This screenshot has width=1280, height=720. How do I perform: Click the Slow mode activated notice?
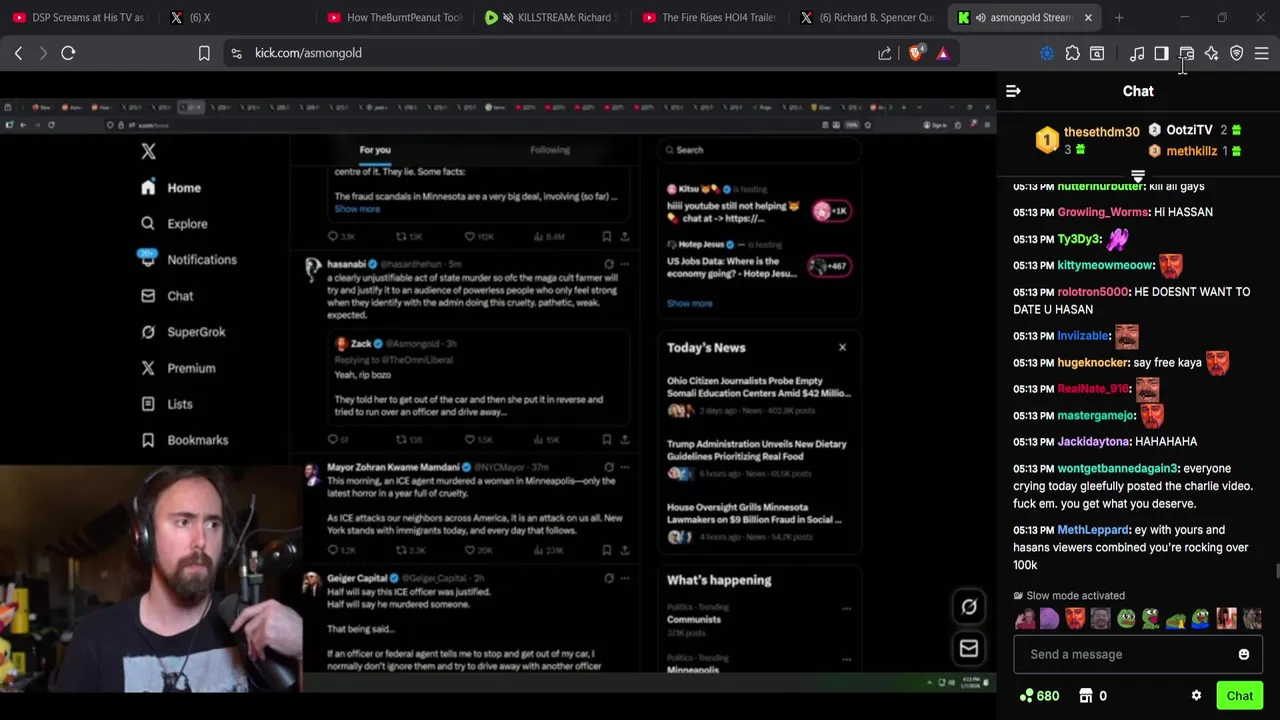[x=1068, y=596]
